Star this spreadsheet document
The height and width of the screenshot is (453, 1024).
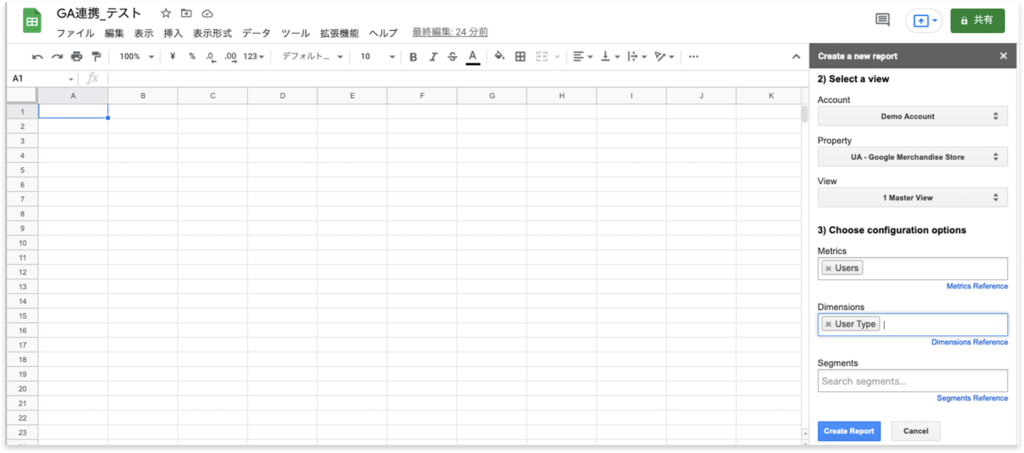(x=166, y=14)
